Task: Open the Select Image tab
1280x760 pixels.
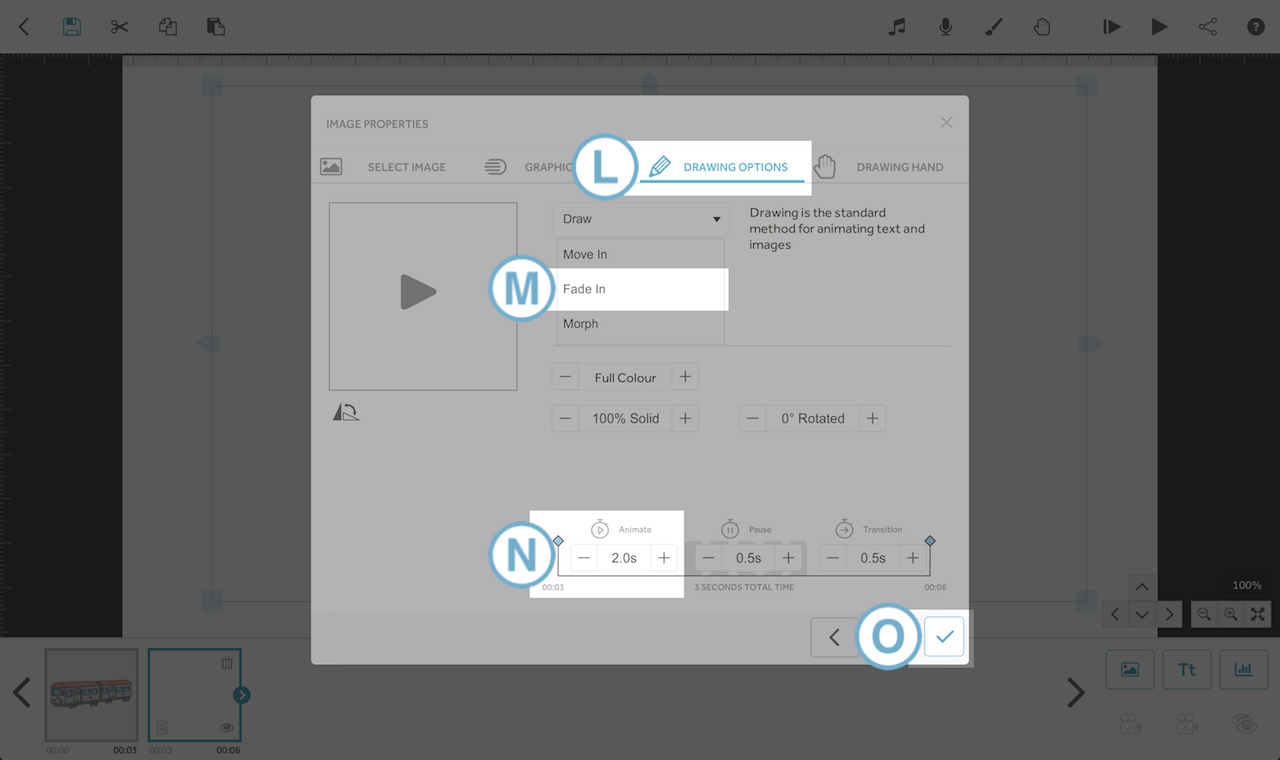Action: 406,167
